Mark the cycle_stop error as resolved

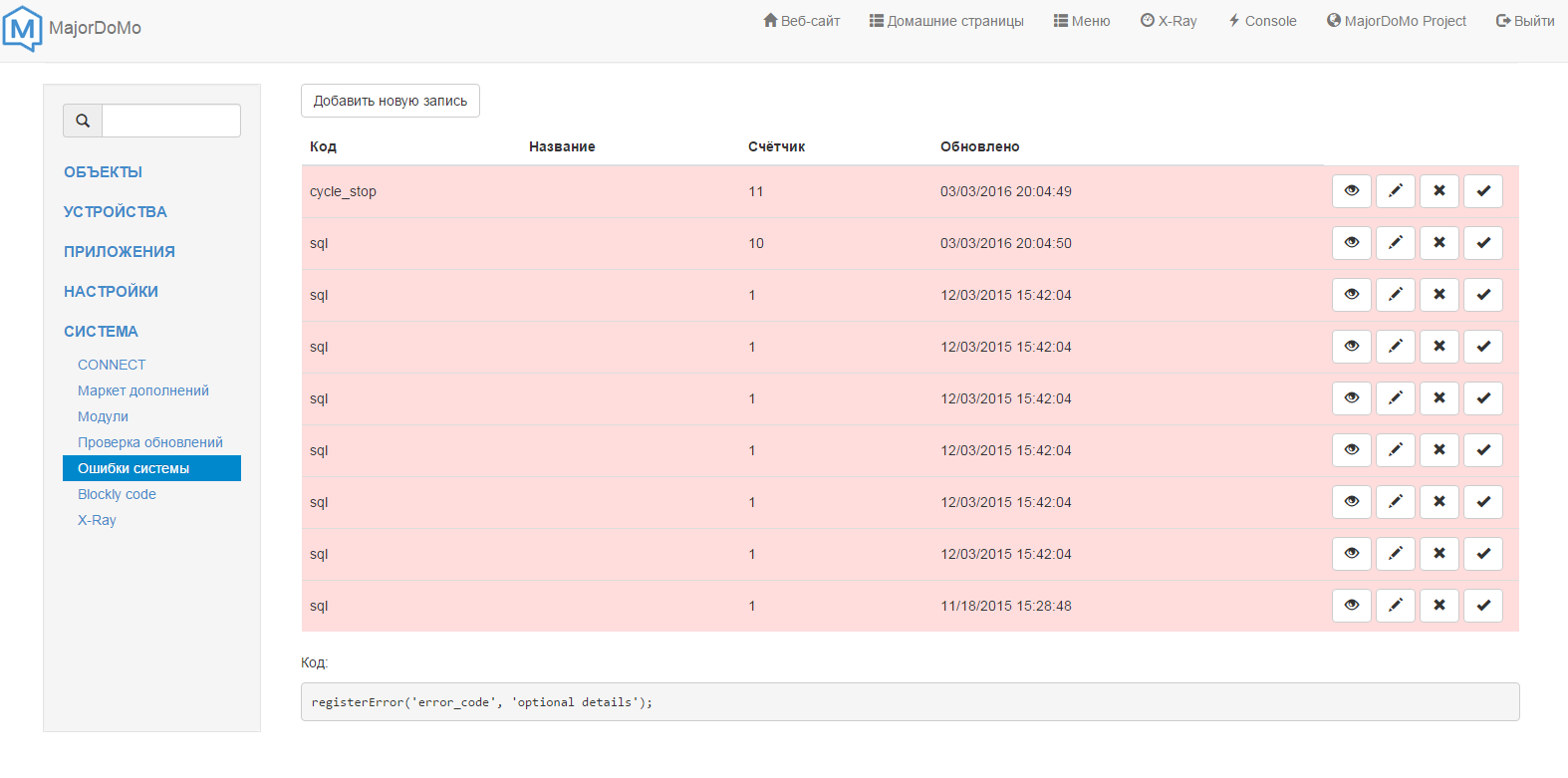(1482, 191)
